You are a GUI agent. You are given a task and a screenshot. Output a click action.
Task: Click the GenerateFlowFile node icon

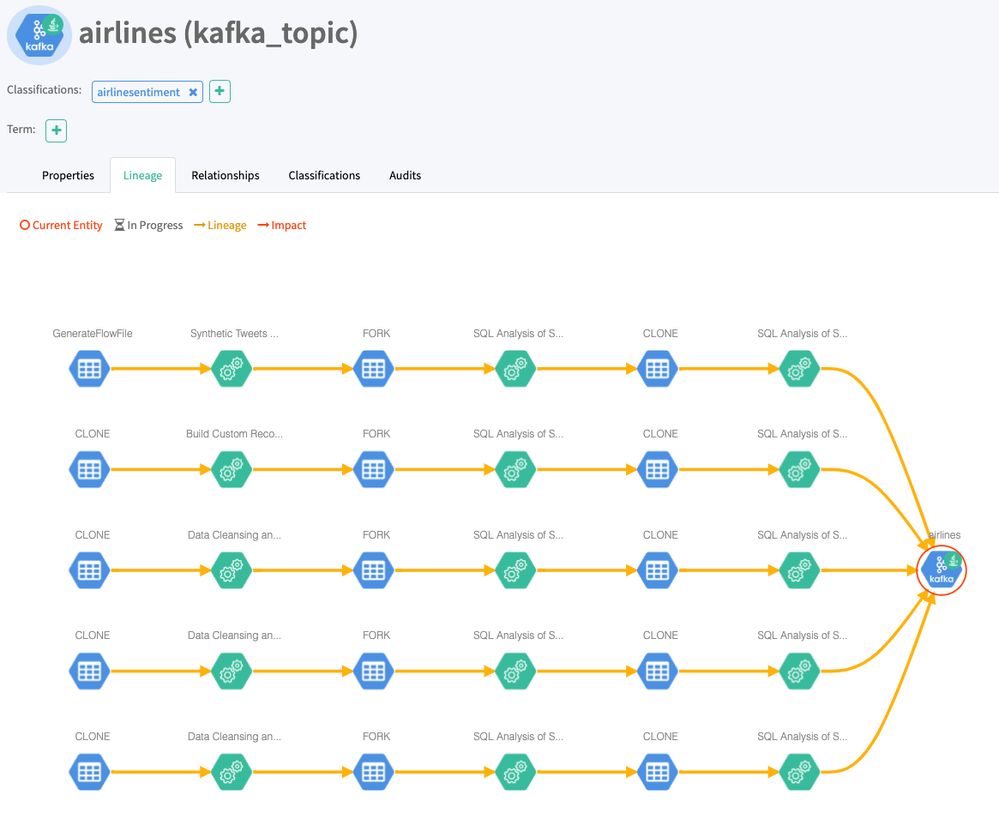tap(89, 368)
